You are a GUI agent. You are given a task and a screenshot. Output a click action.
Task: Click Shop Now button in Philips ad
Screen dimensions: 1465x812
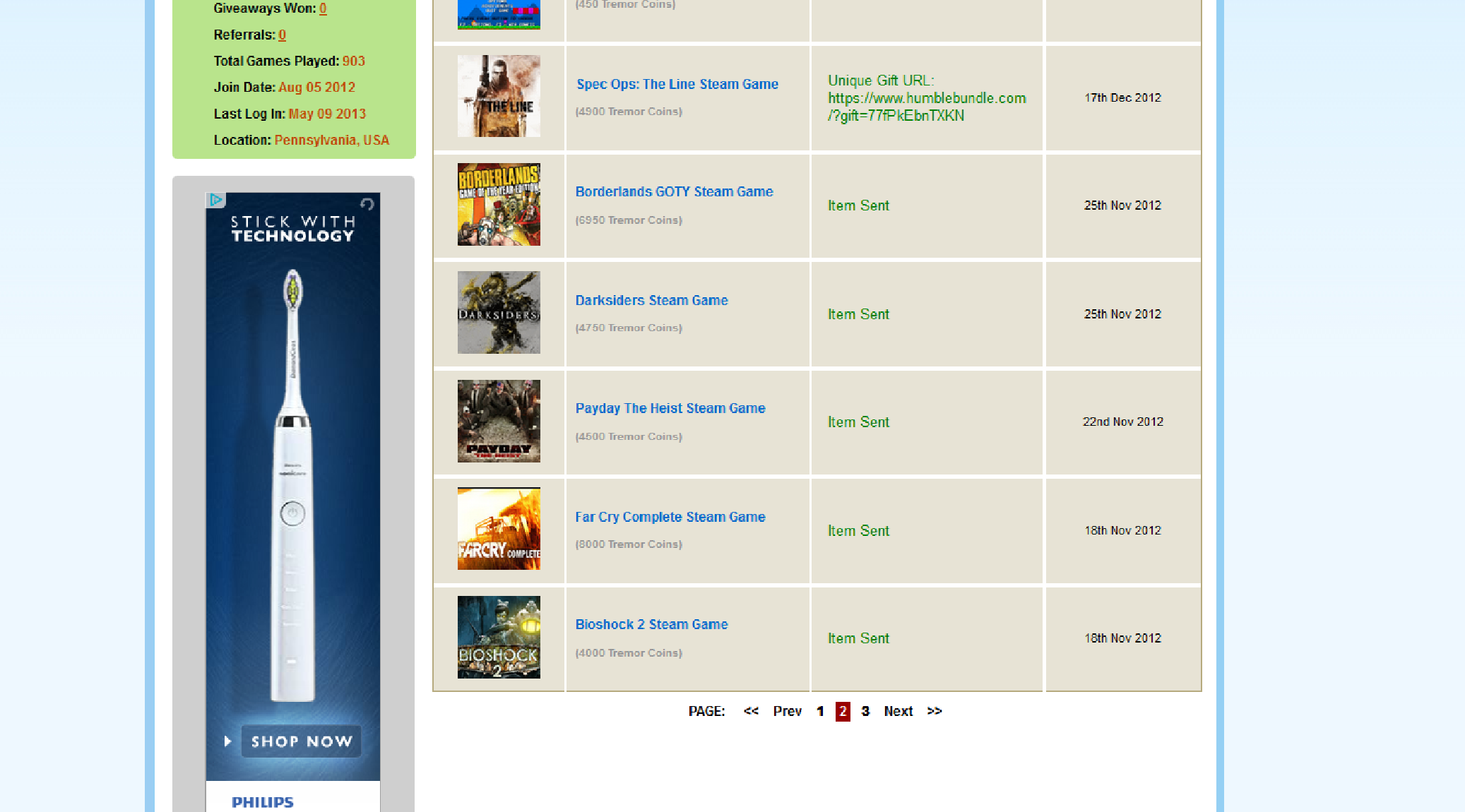pos(301,741)
